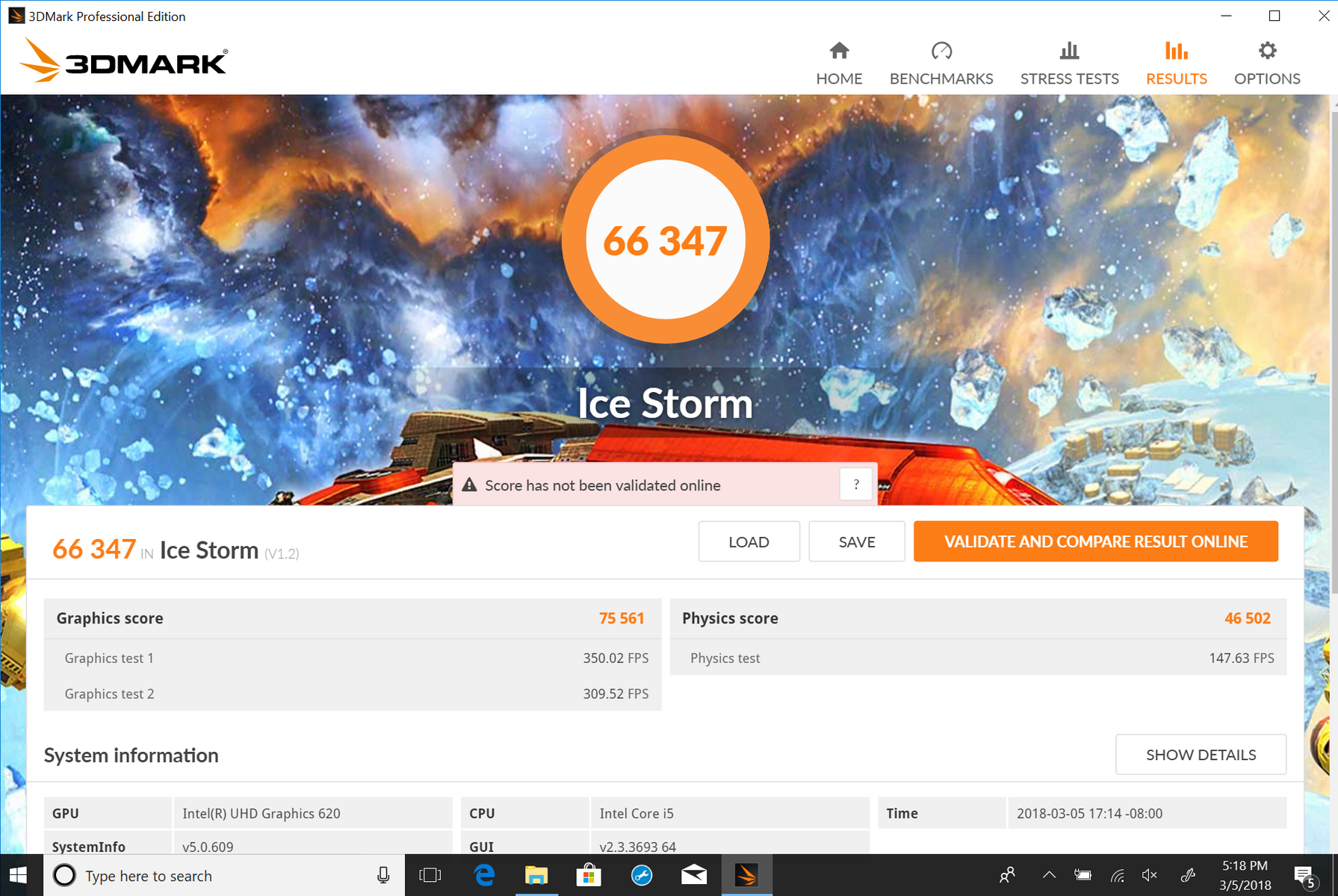1338x896 pixels.
Task: Click the SystemInfo version v5.0.609
Action: pos(208,847)
